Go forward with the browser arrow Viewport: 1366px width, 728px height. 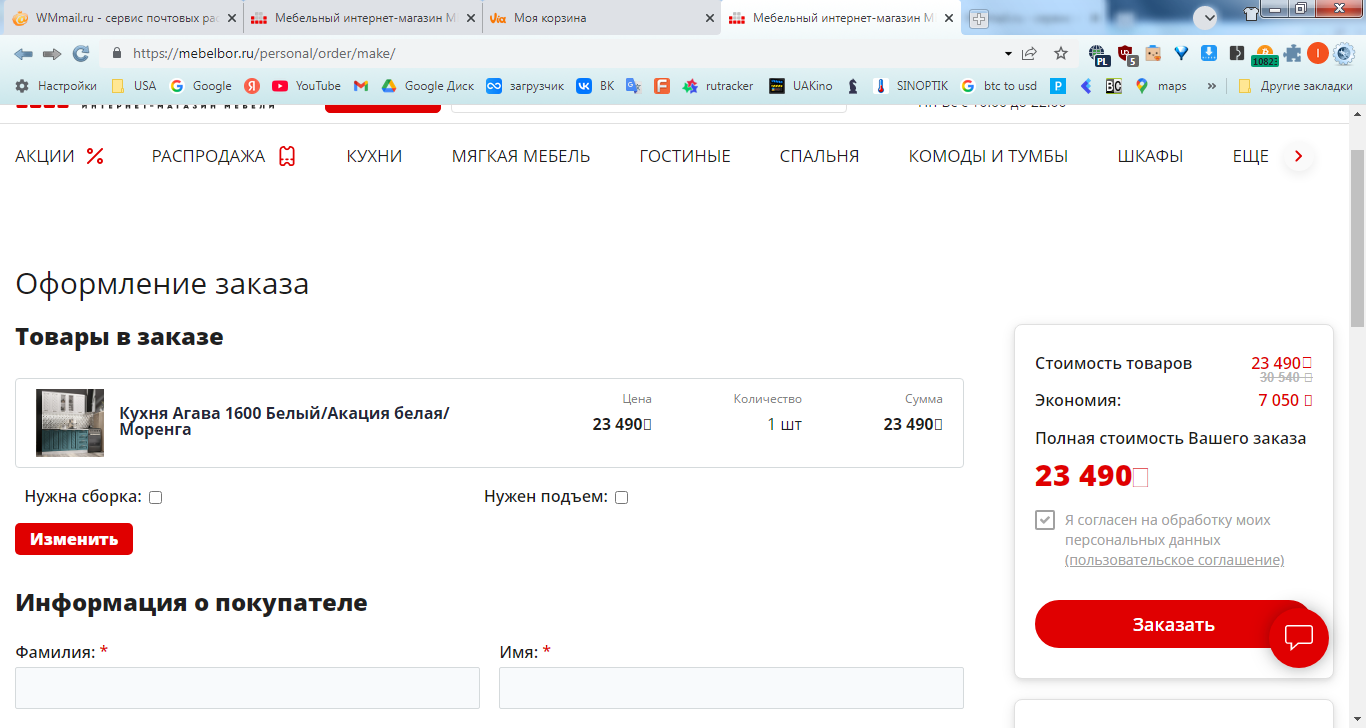point(52,53)
